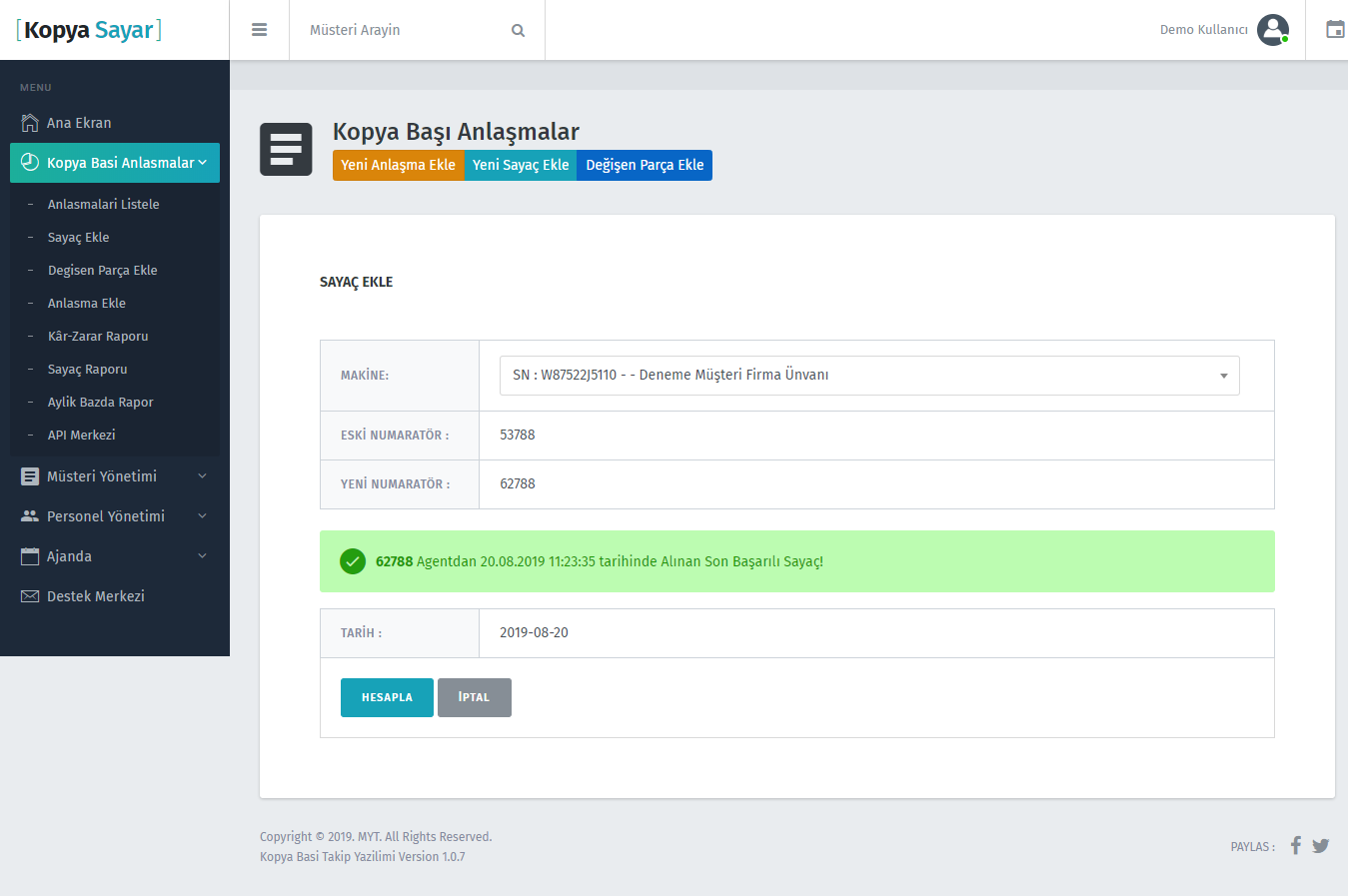Share via the Facebook icon
1348x896 pixels.
(1295, 846)
